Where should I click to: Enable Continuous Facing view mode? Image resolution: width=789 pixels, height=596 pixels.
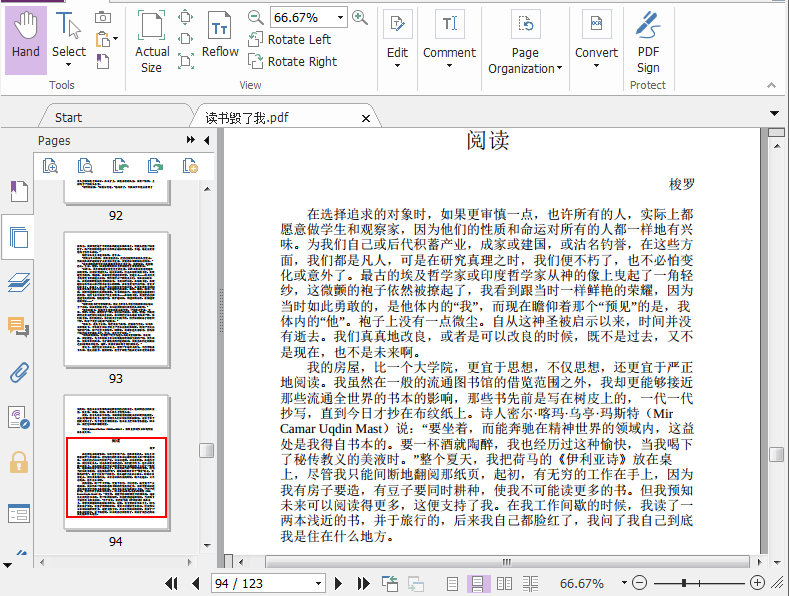530,583
